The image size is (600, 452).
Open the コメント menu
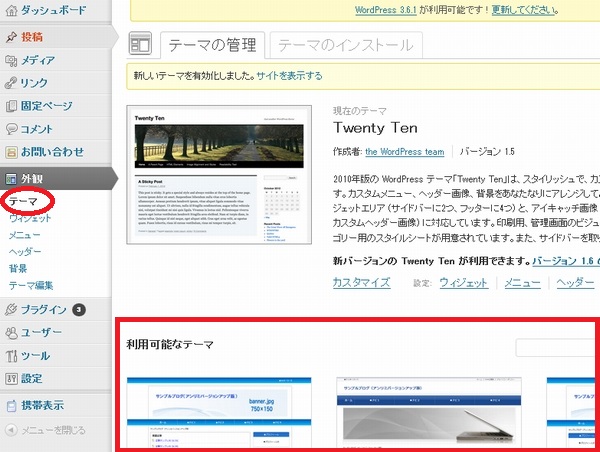[36, 129]
